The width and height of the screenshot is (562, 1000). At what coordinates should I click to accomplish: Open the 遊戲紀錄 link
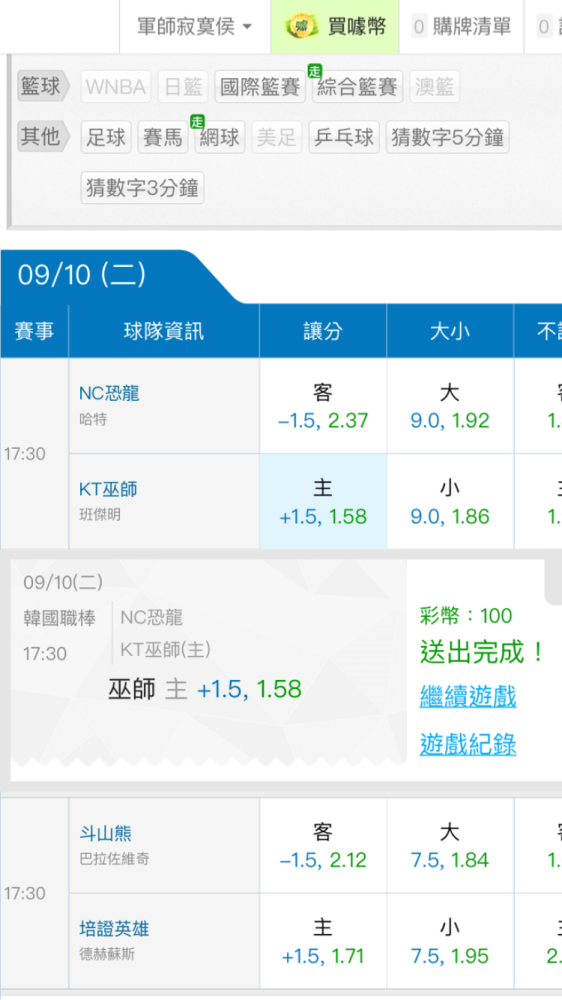(468, 744)
